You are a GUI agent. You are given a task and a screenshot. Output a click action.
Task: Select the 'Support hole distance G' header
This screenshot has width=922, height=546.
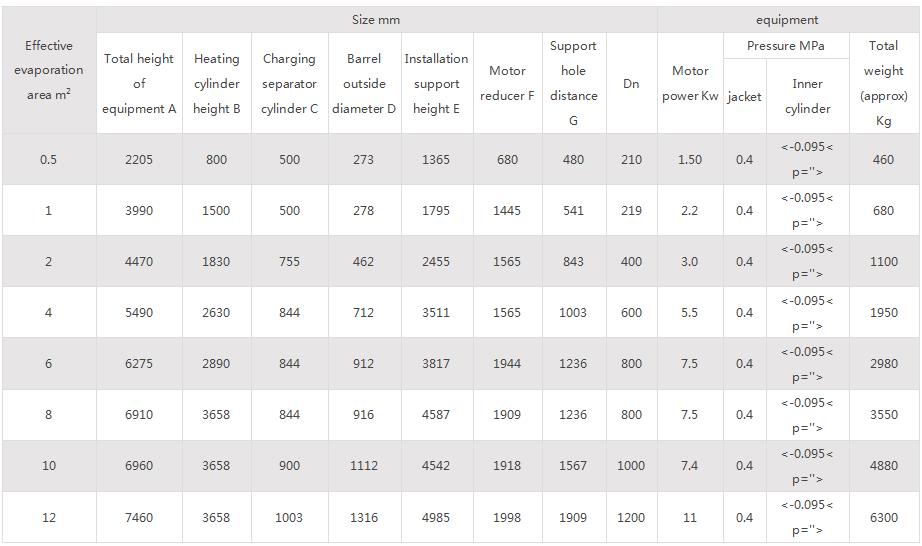(573, 84)
